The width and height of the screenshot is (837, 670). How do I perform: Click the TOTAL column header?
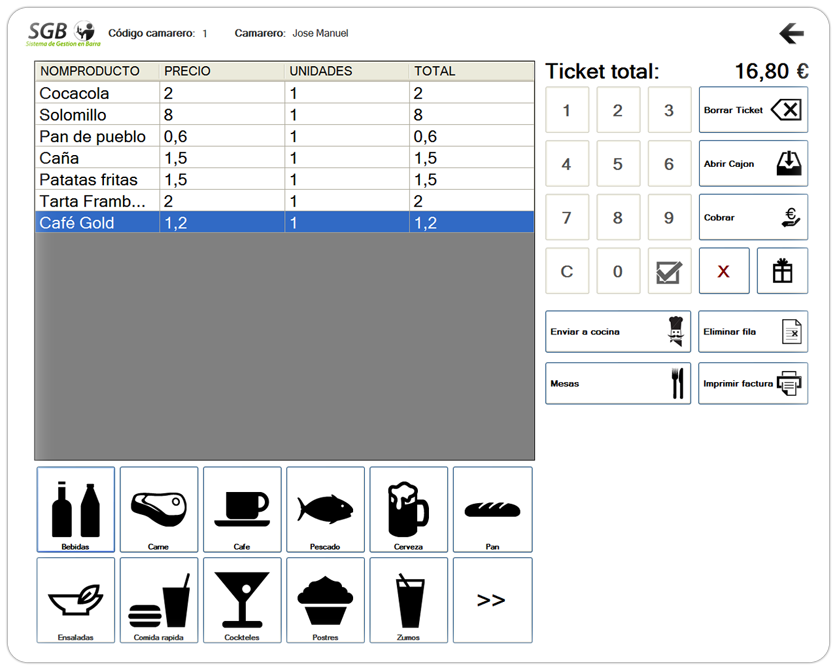click(472, 71)
